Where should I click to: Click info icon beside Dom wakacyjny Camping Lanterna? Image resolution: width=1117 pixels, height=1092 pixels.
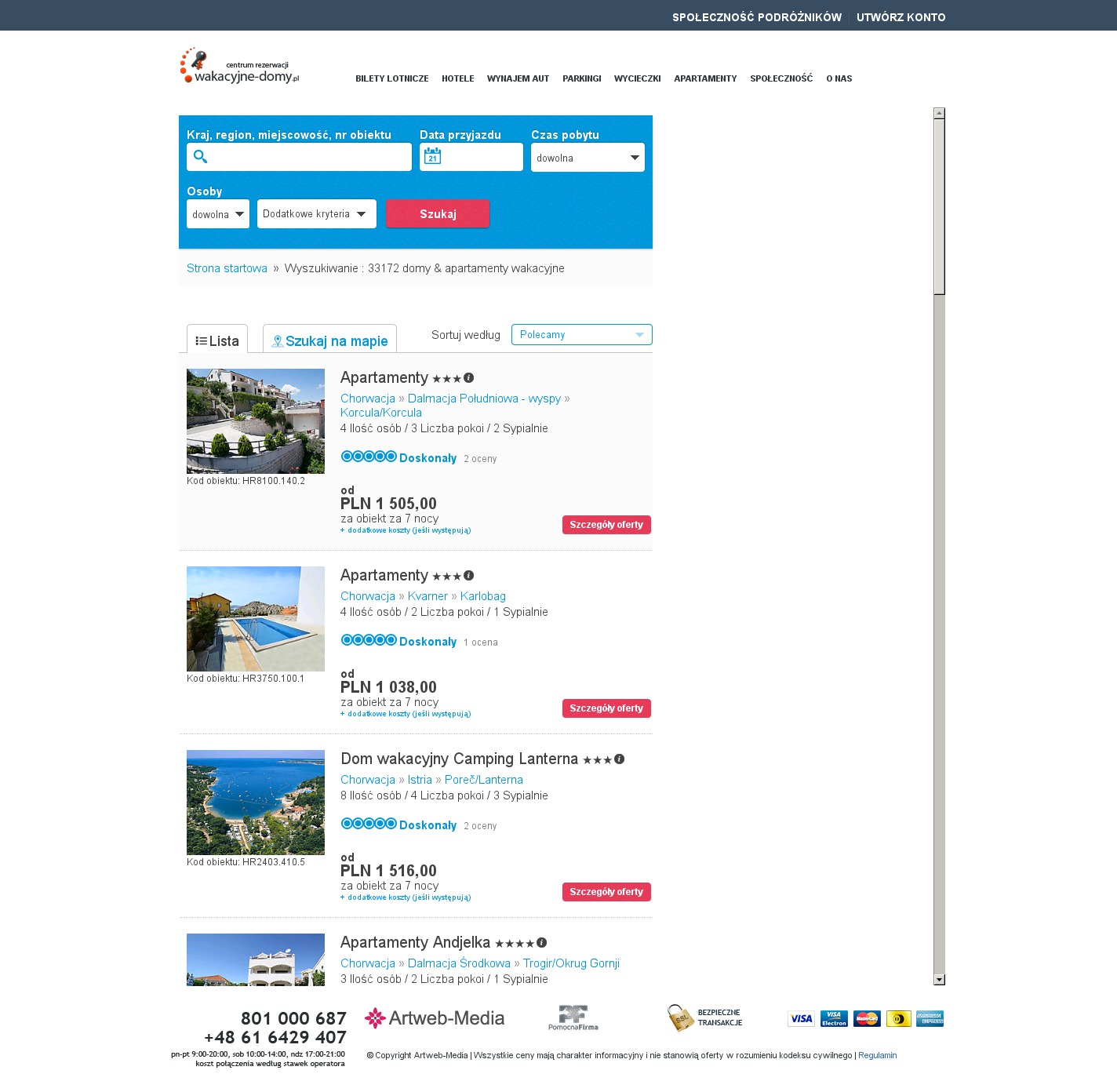click(620, 759)
